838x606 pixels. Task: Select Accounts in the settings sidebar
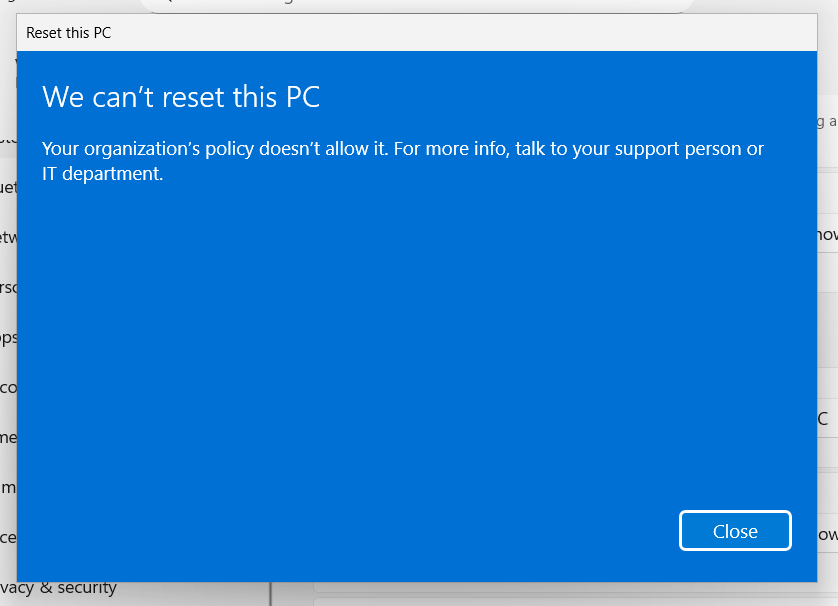tap(8, 387)
